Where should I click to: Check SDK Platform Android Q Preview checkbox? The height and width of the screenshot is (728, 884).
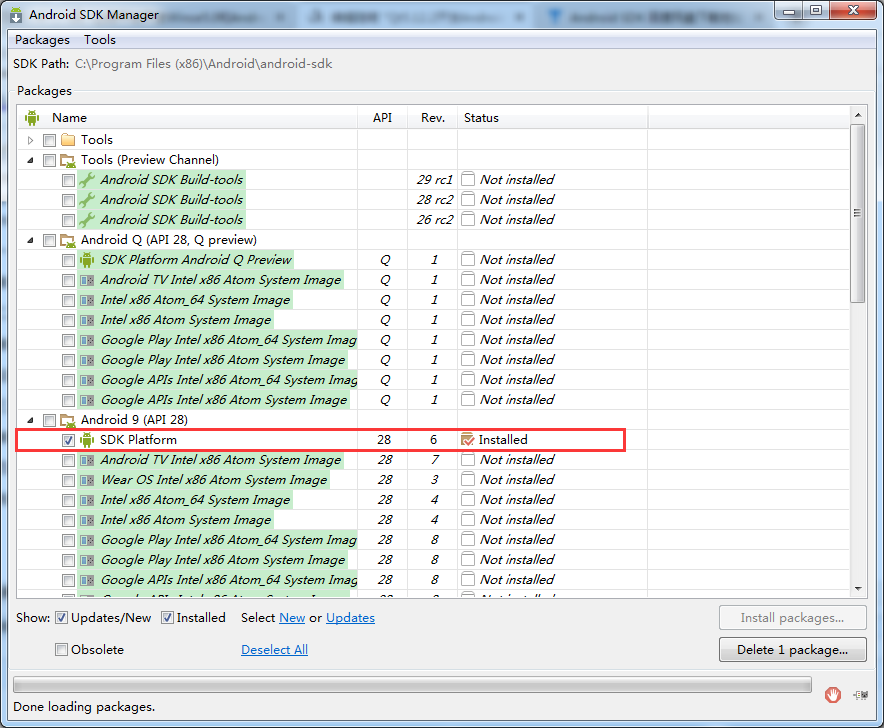[x=68, y=261]
